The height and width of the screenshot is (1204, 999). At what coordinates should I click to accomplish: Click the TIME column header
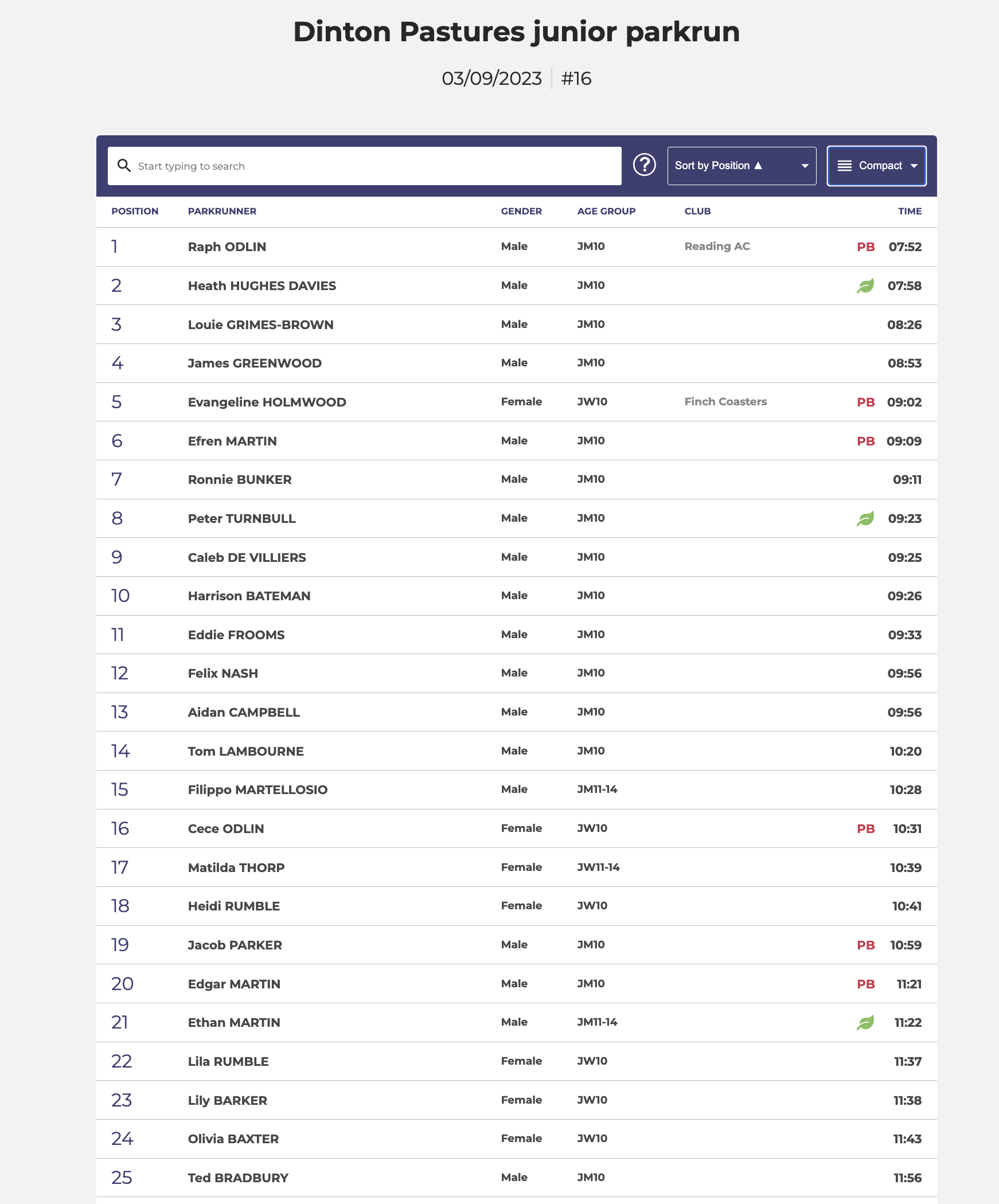[x=910, y=211]
